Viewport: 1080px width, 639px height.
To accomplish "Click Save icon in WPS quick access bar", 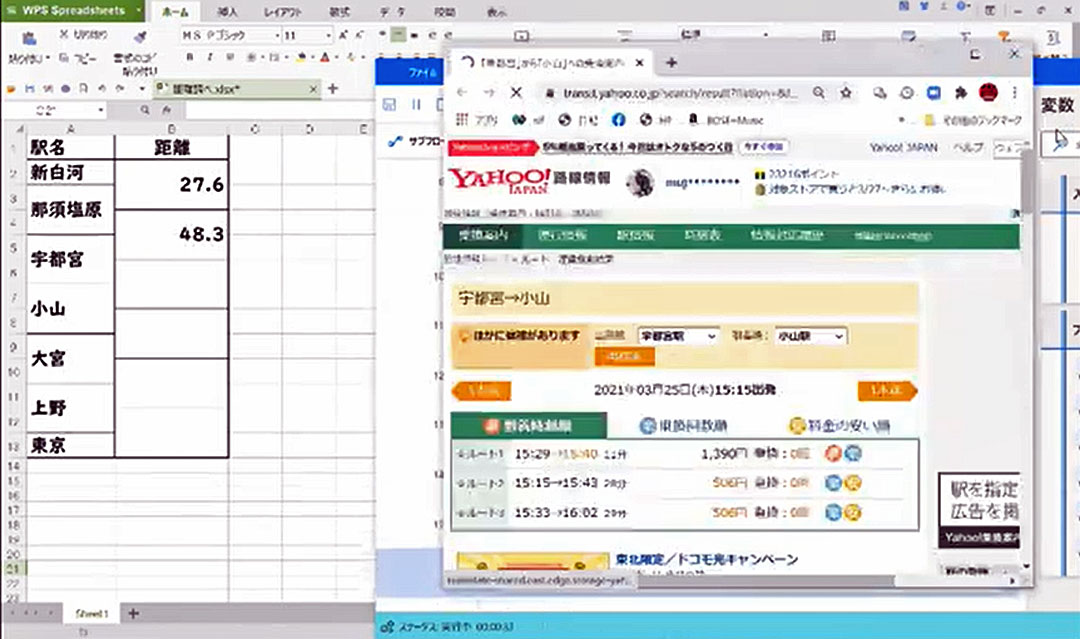I will tap(30, 89).
